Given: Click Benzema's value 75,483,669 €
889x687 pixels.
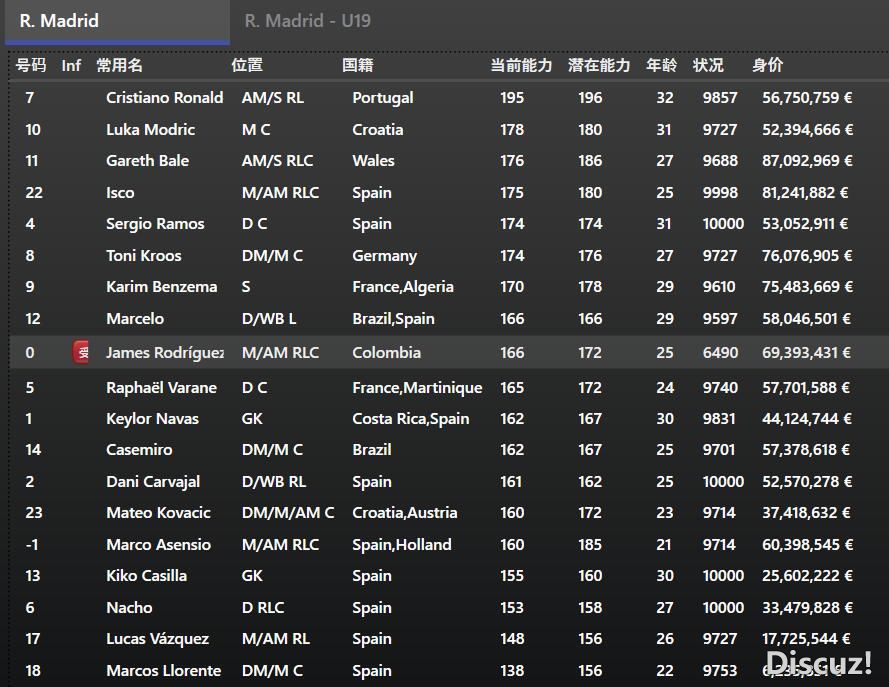Looking at the screenshot, I should click(807, 287).
